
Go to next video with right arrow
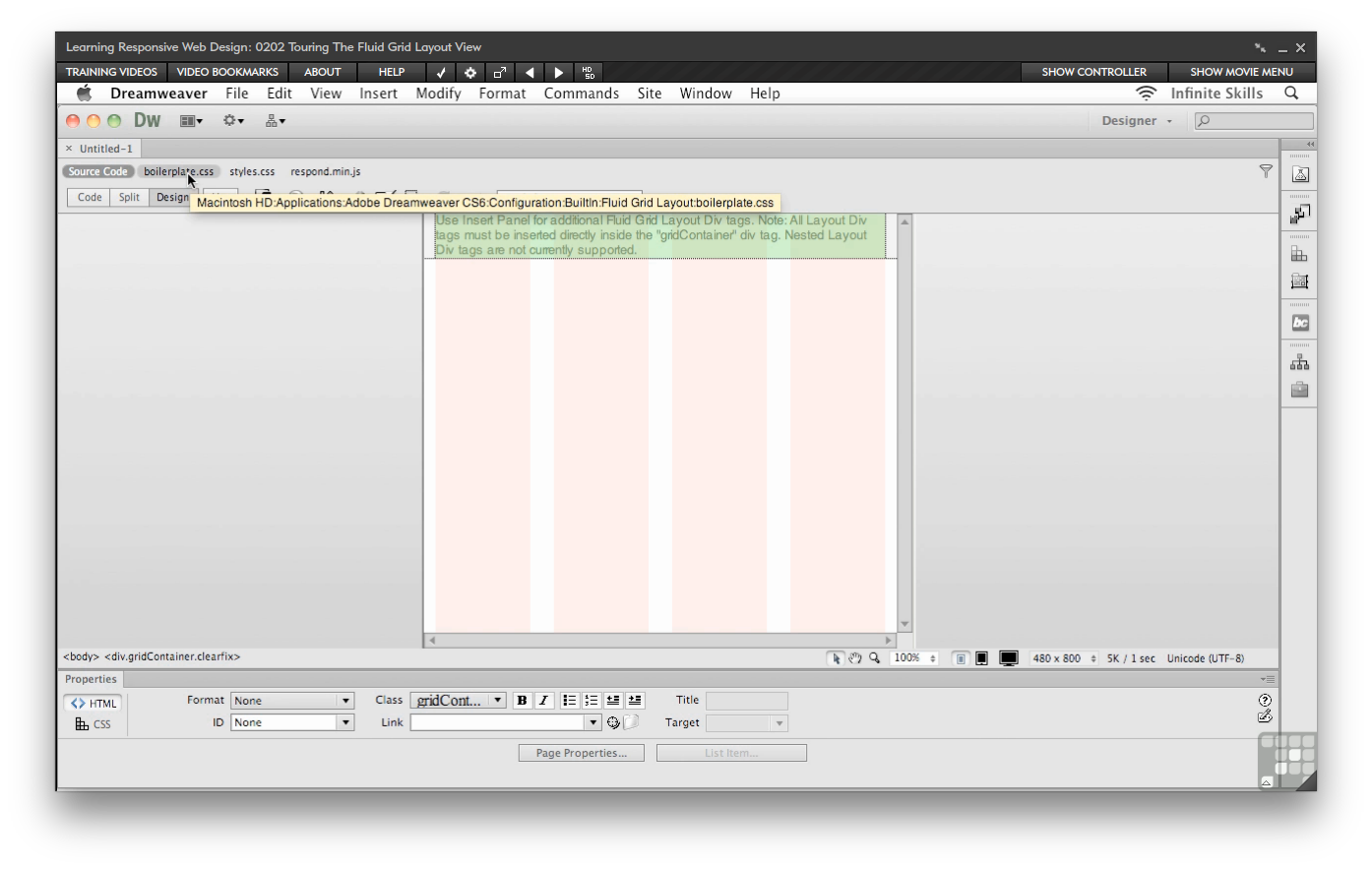pyautogui.click(x=559, y=72)
